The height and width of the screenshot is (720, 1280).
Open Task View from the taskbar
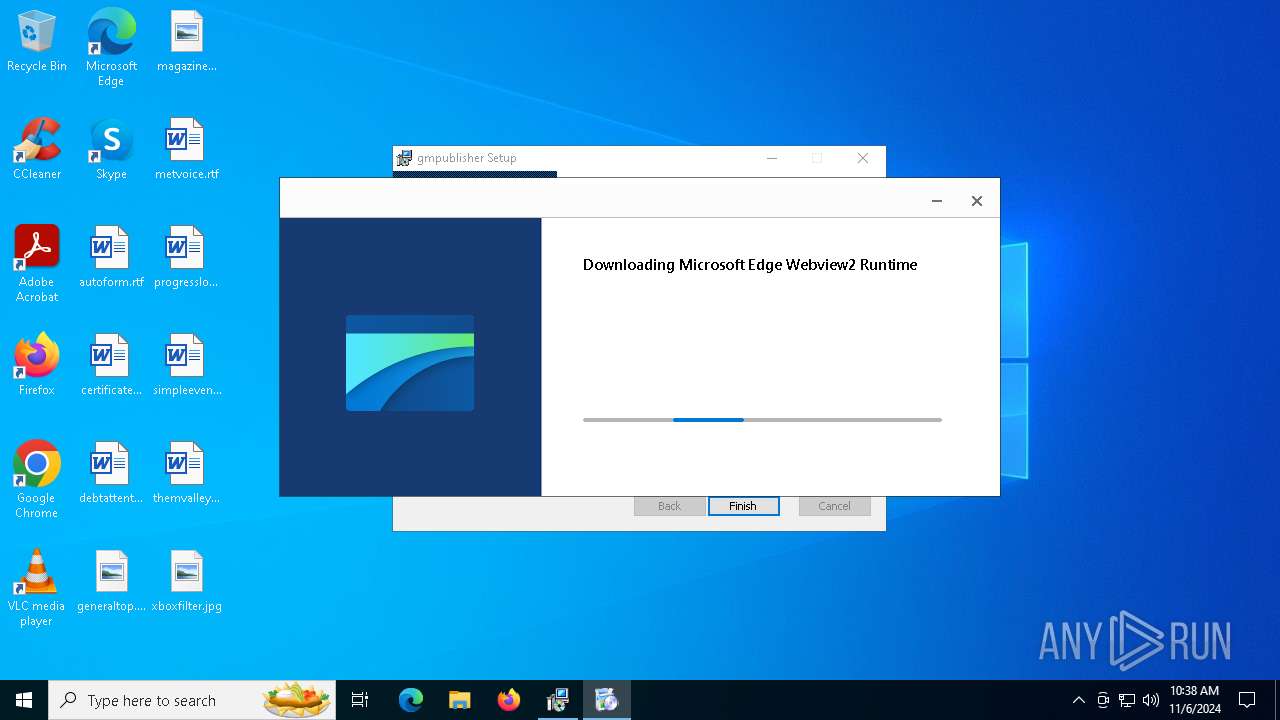click(x=360, y=700)
